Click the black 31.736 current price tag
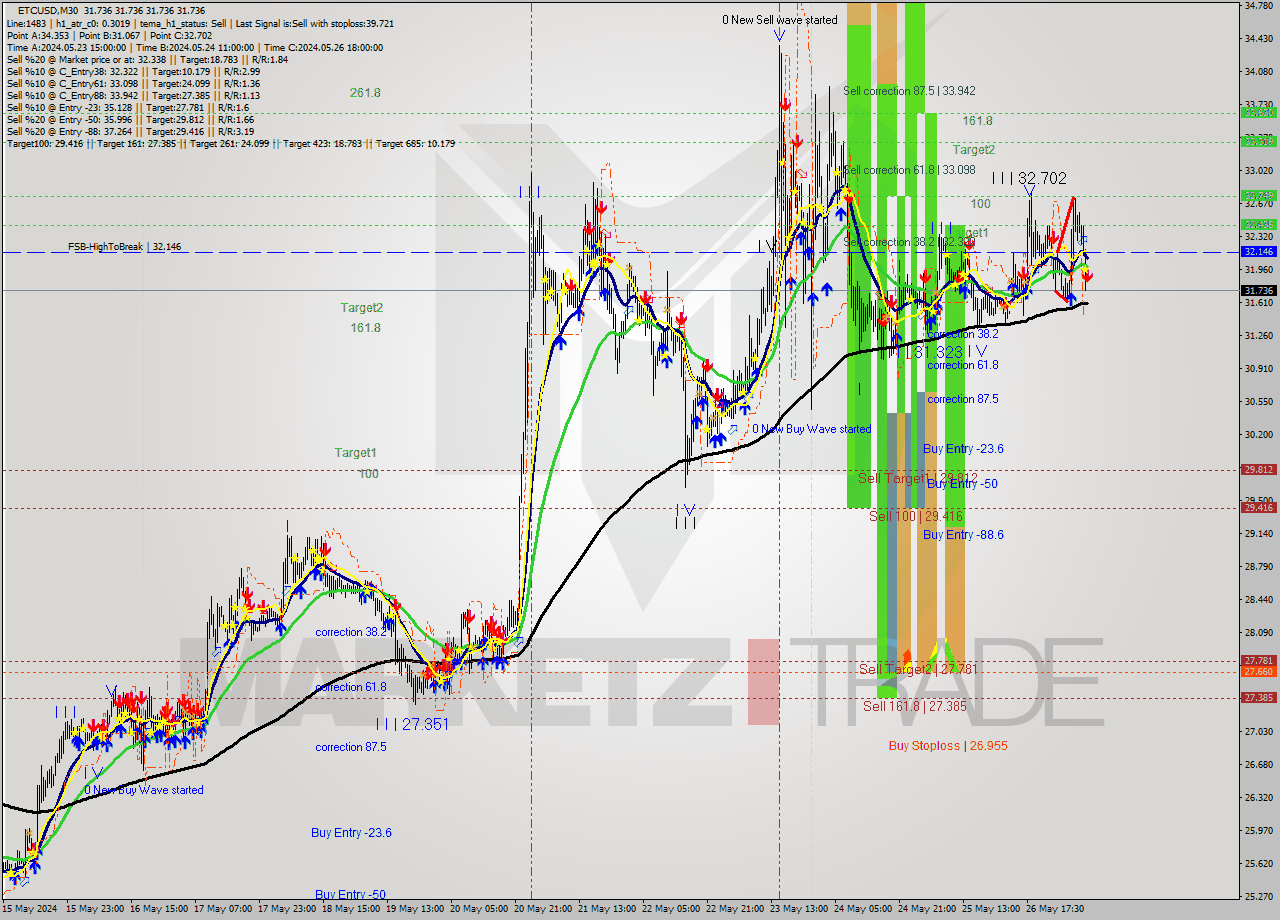 (x=1257, y=291)
